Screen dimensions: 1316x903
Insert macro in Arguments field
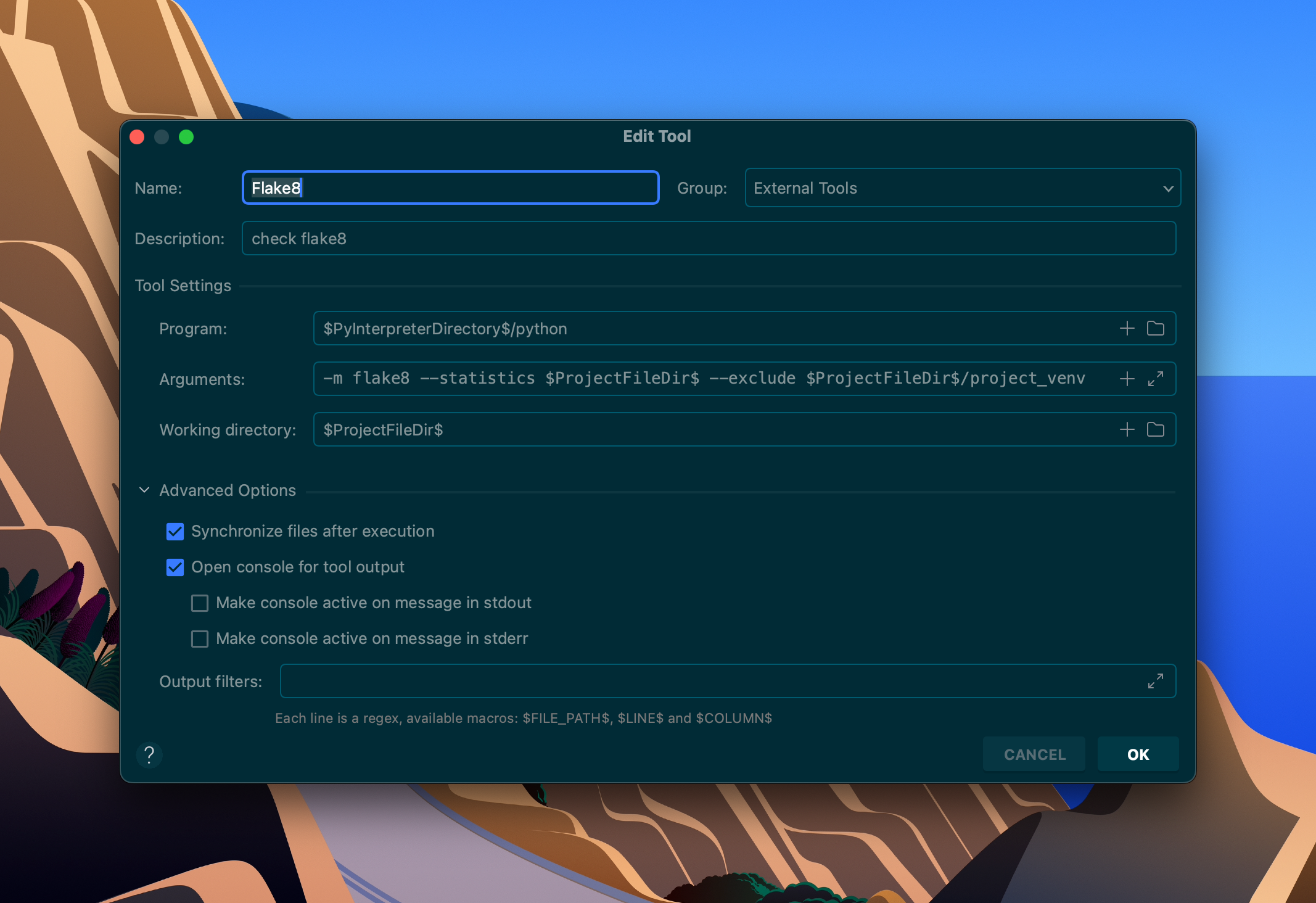[1127, 379]
